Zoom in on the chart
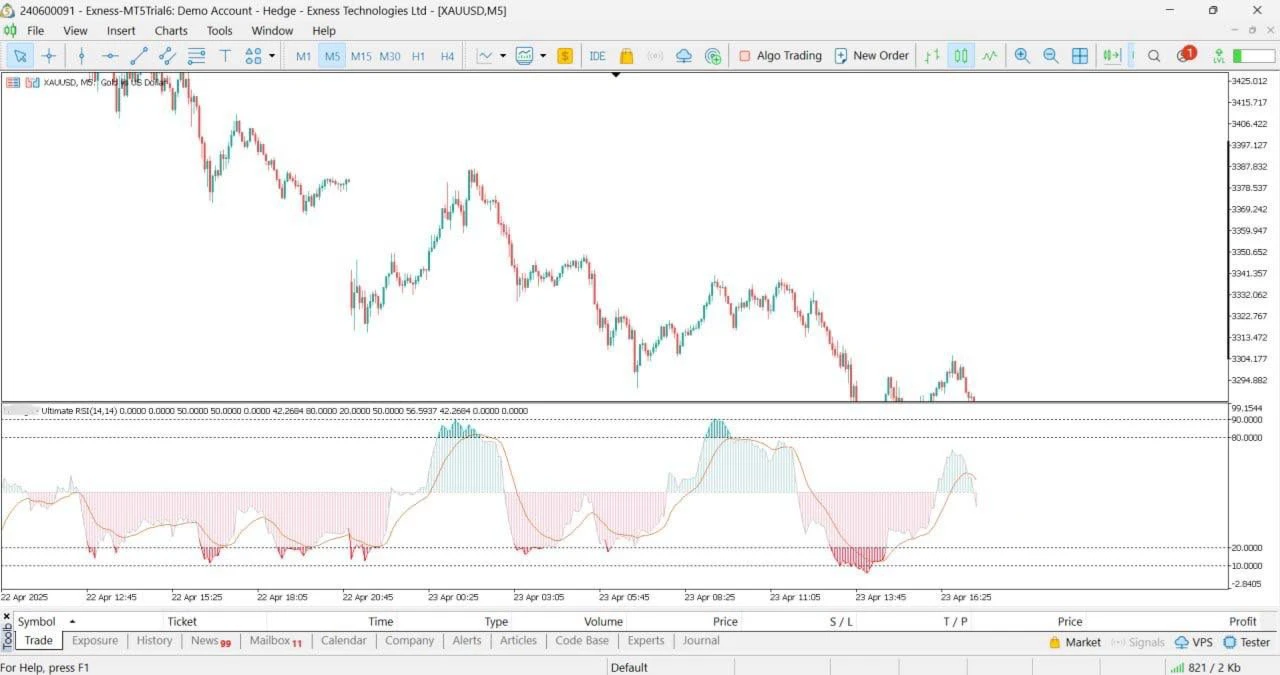 coord(1022,56)
